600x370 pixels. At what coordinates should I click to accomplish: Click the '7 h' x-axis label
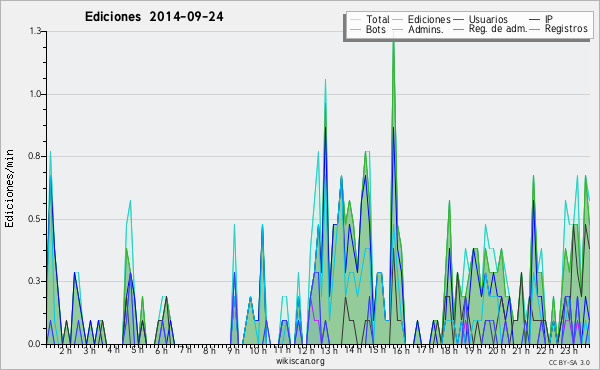(185, 350)
